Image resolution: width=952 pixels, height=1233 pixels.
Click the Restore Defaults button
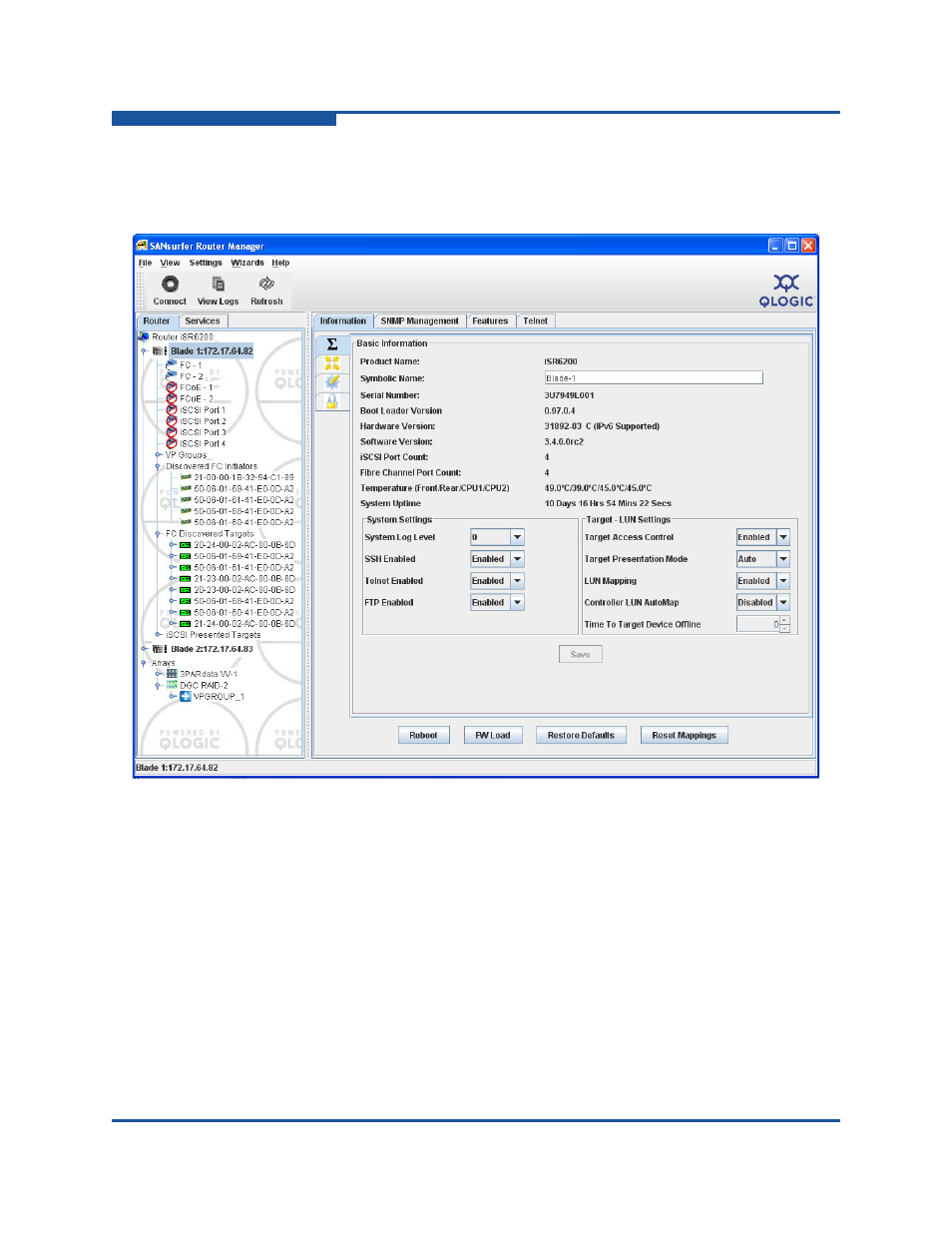[x=581, y=736]
